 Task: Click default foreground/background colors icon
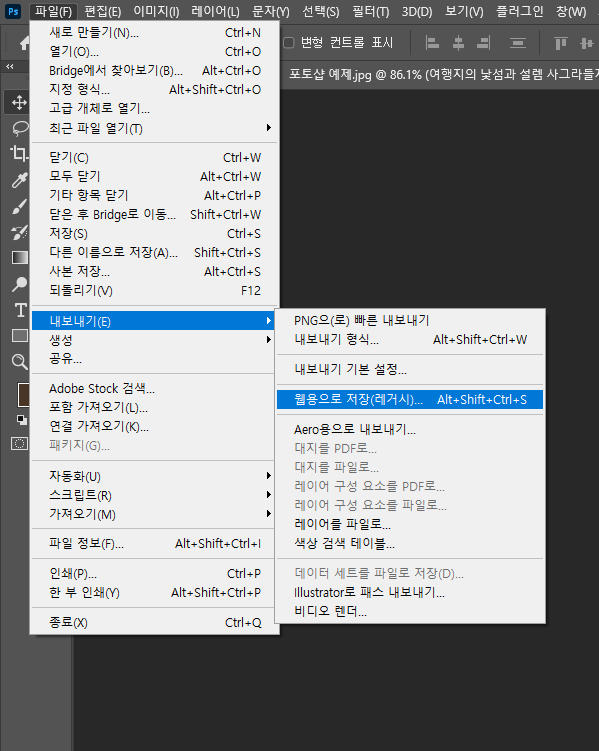(22, 420)
